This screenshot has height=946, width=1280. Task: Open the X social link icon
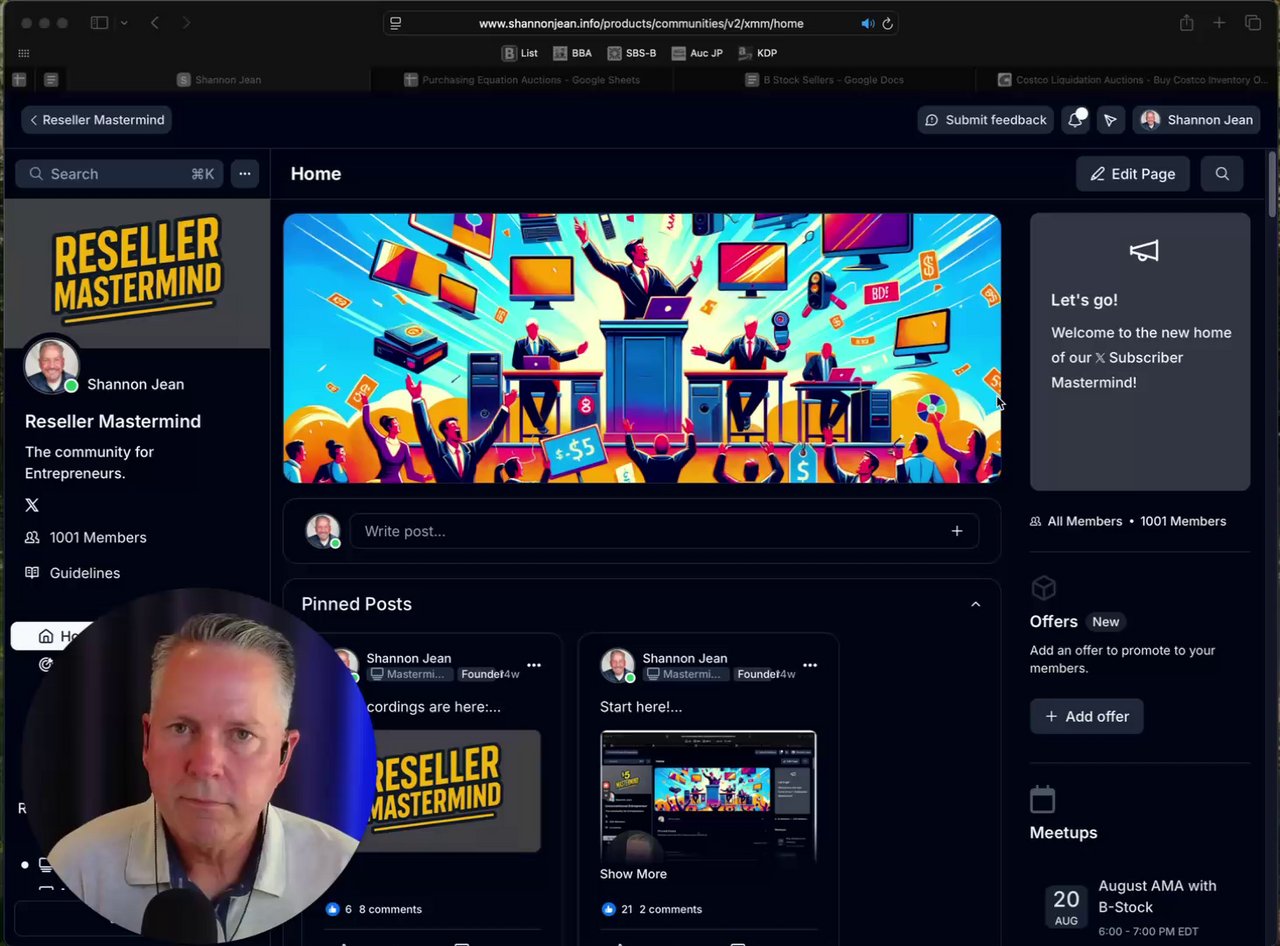[32, 505]
